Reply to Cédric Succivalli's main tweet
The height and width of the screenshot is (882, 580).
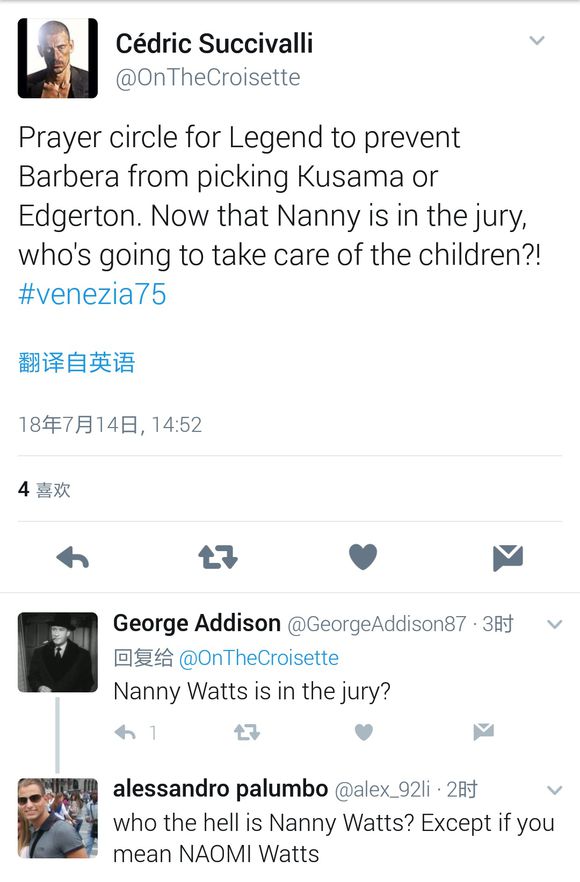click(x=73, y=557)
